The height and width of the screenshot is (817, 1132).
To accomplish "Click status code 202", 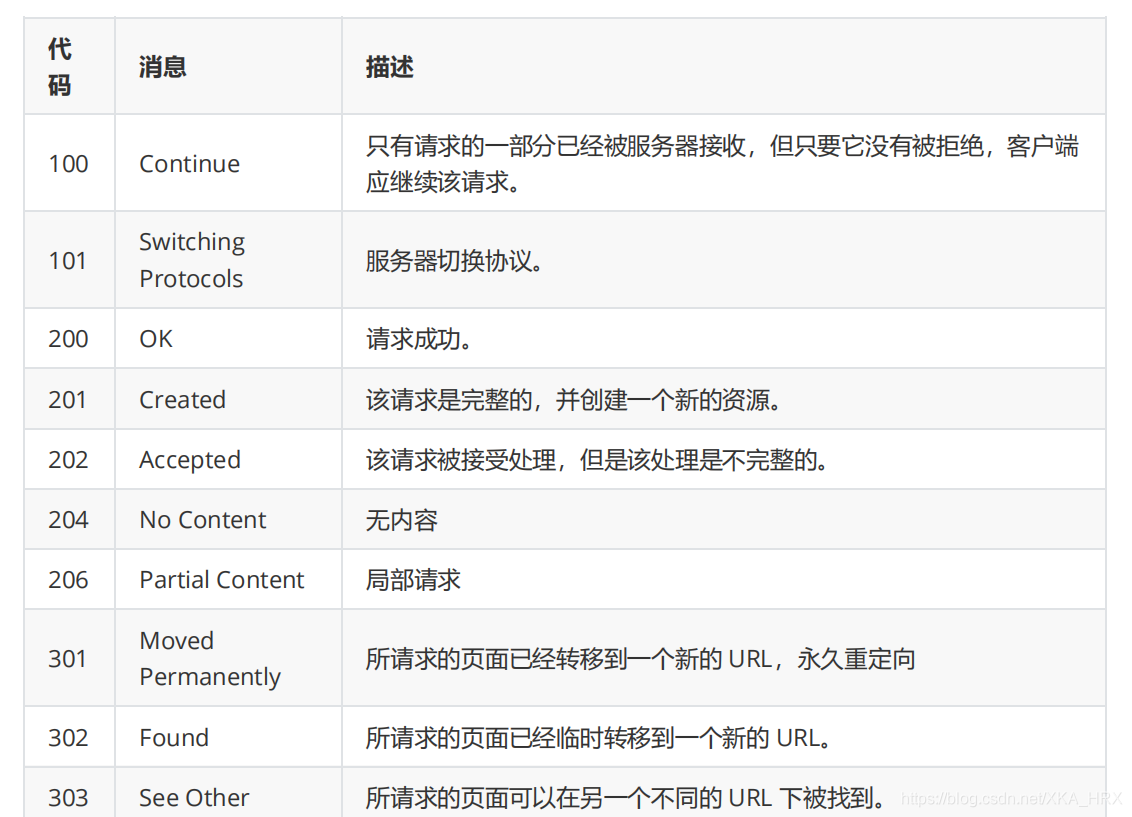I will coord(68,459).
